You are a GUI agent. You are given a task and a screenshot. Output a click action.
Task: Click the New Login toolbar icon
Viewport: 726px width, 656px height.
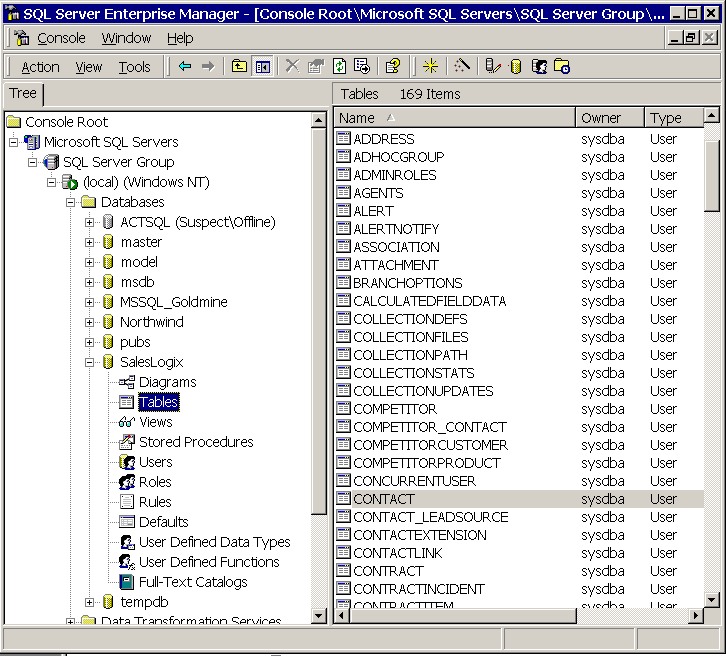pyautogui.click(x=539, y=66)
